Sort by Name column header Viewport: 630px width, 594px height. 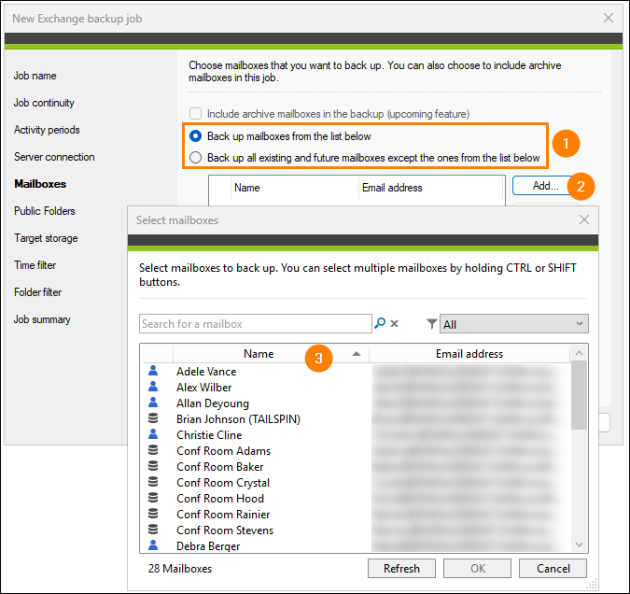[x=271, y=354]
